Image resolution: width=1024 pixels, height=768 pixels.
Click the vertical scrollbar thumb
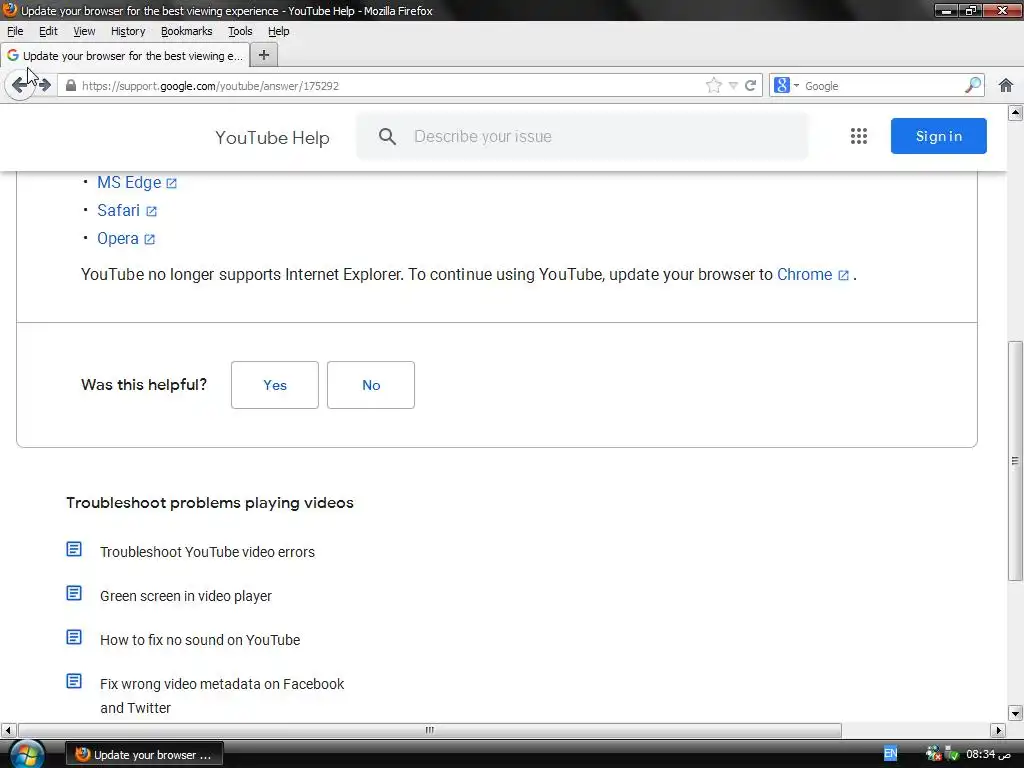[1015, 460]
